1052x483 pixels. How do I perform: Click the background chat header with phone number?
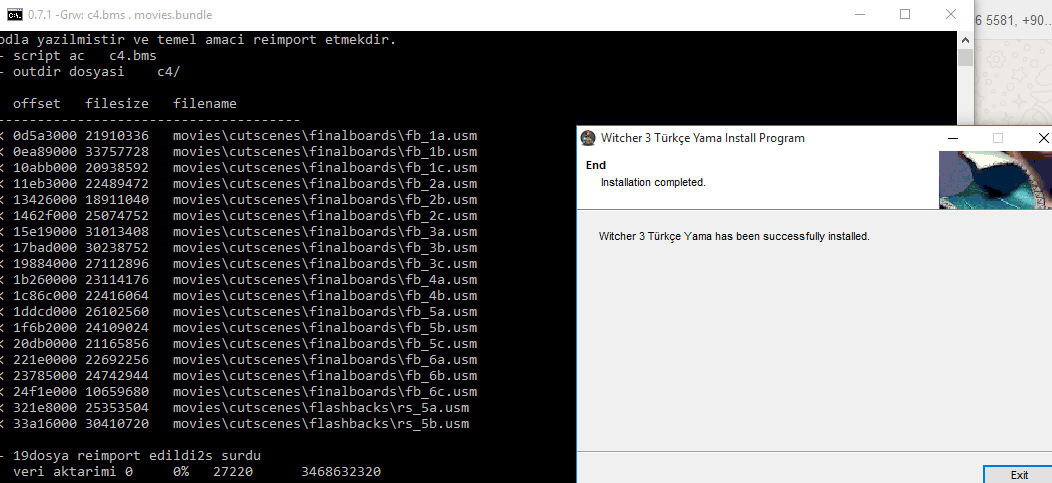1013,20
